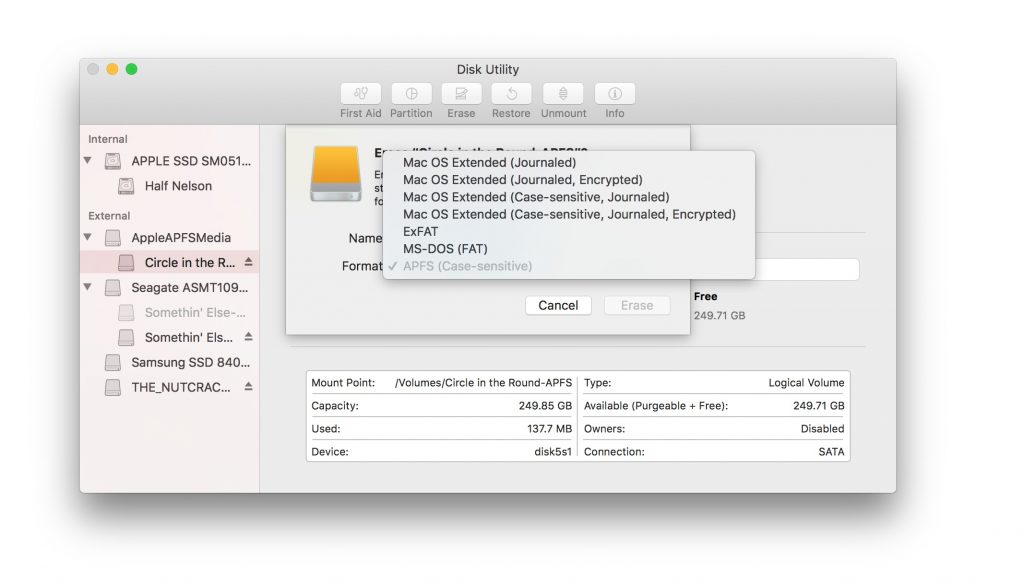
Task: Select Samsung SSD 840 in sidebar
Action: click(190, 362)
